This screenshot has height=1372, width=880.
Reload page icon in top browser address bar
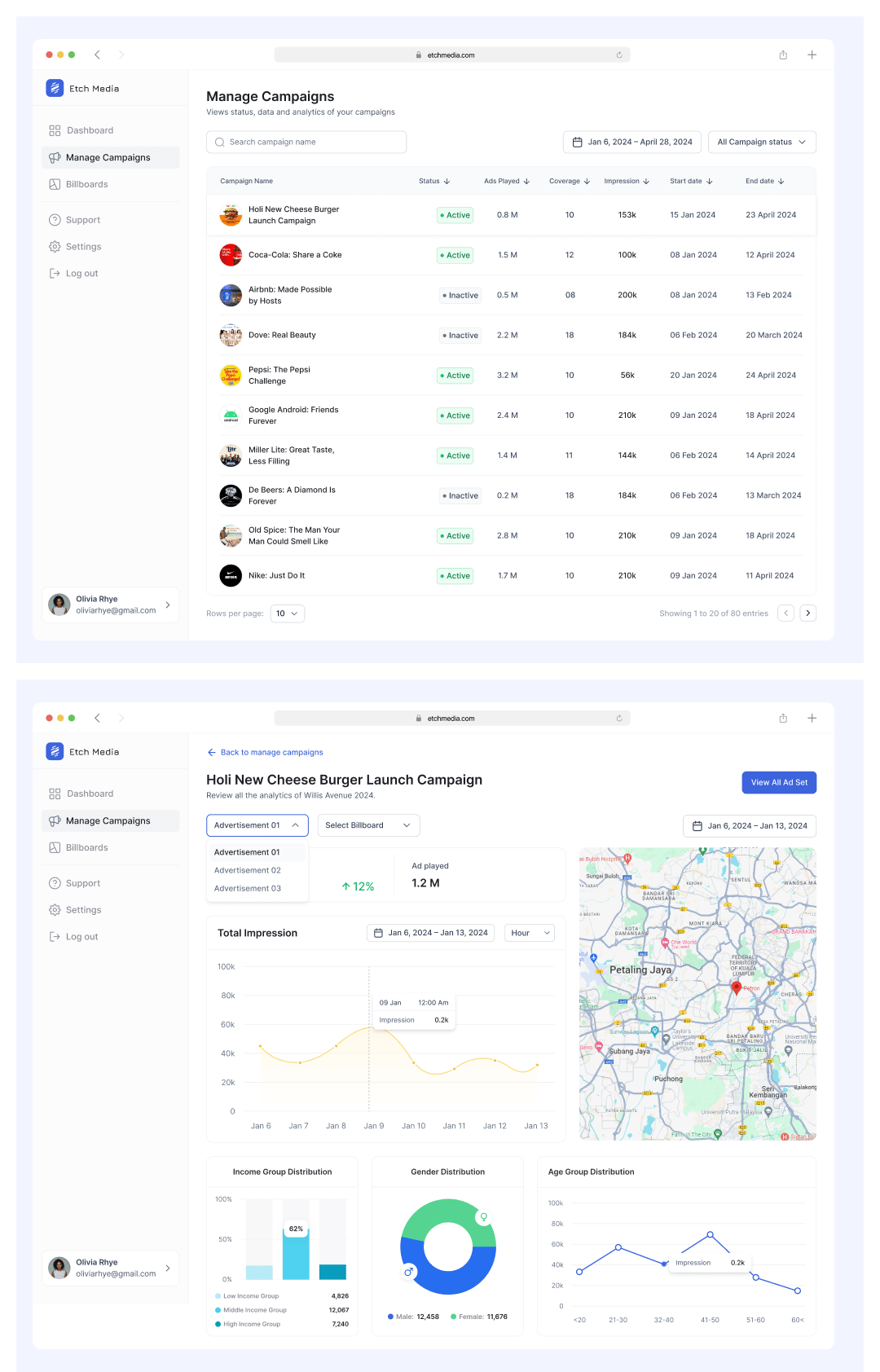(x=619, y=55)
